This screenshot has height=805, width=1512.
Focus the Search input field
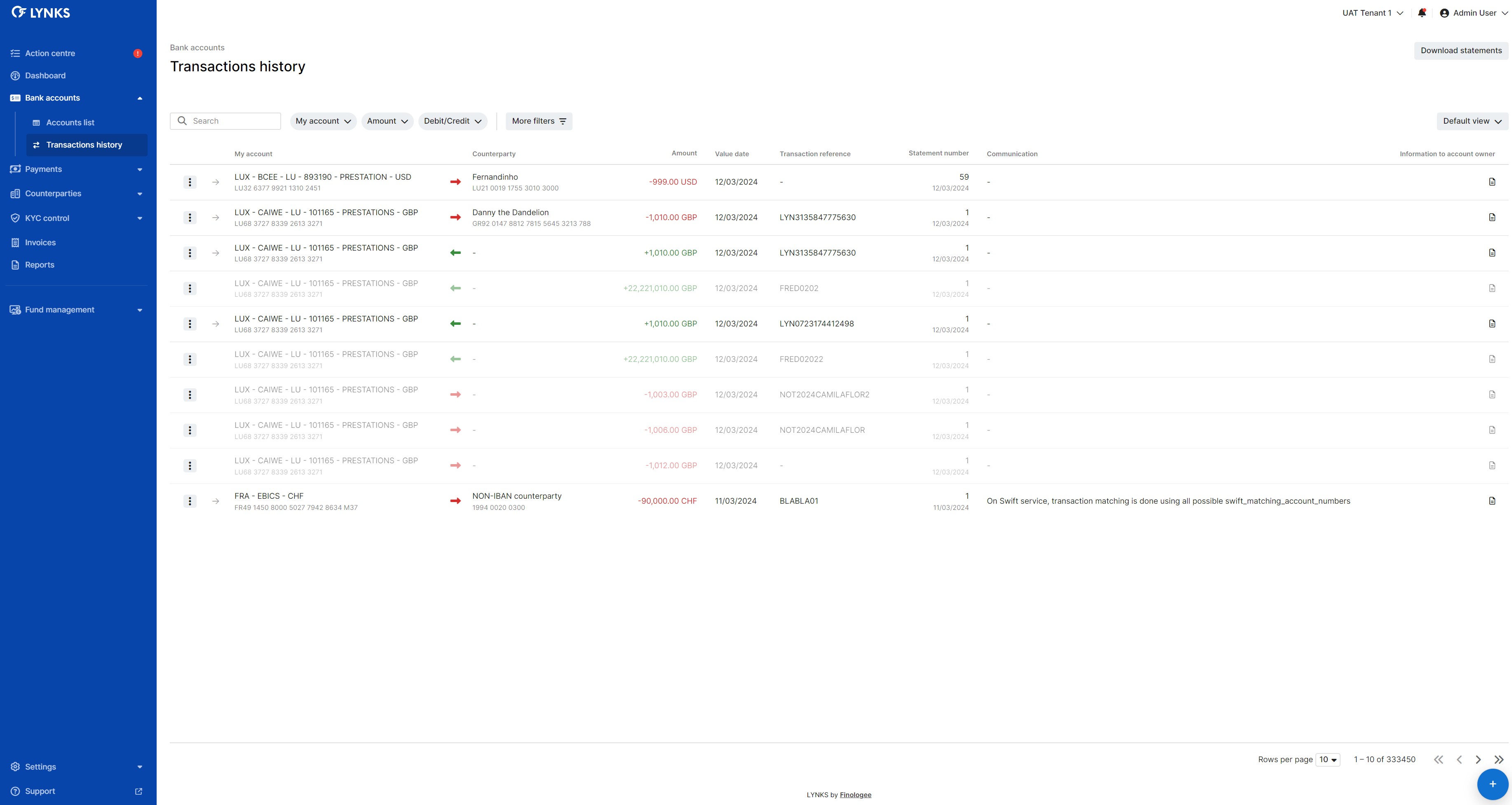coord(232,121)
